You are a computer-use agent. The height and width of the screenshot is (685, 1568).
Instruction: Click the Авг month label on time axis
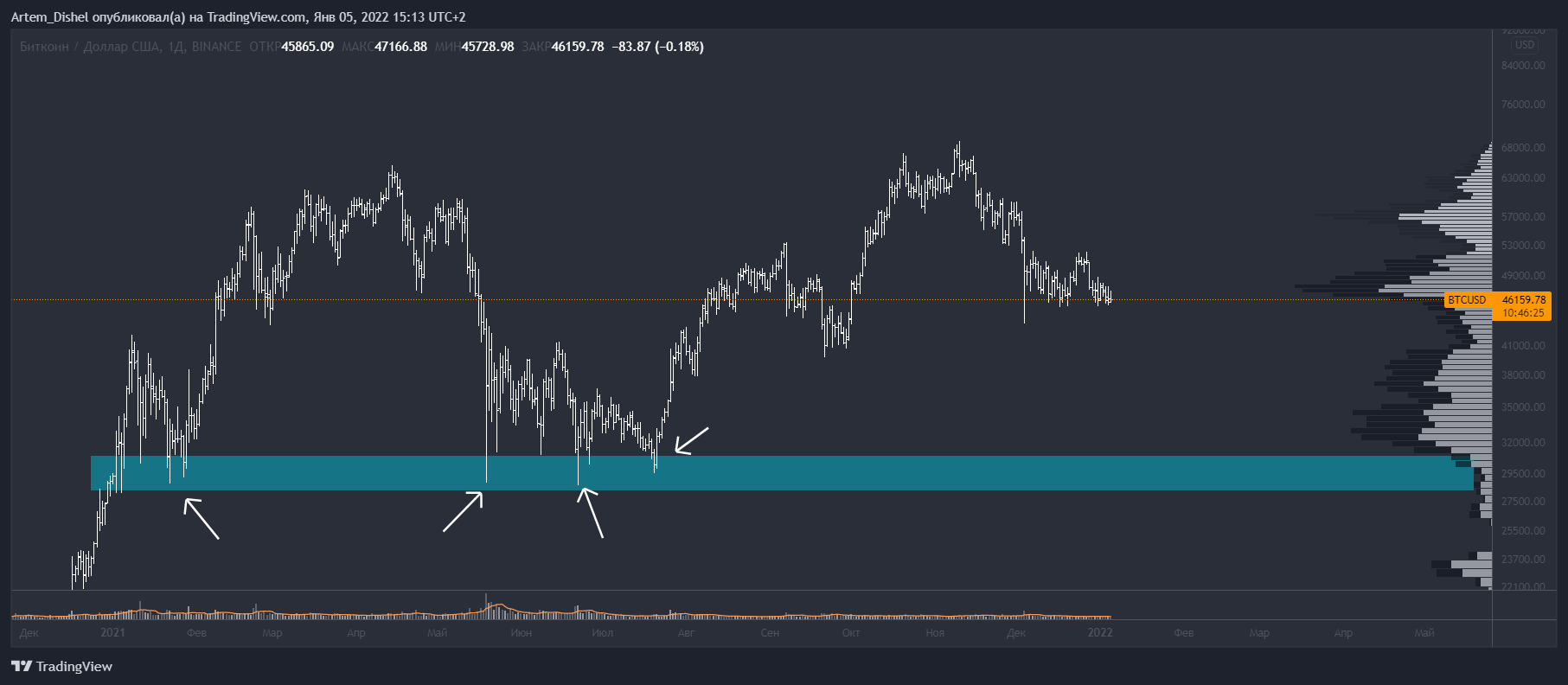point(686,633)
